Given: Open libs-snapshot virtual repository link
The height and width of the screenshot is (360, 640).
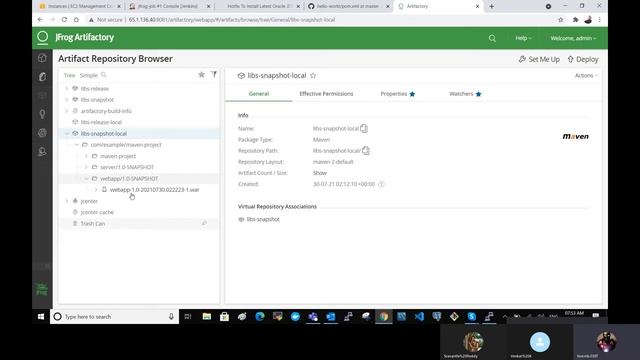Looking at the screenshot, I should 263,219.
